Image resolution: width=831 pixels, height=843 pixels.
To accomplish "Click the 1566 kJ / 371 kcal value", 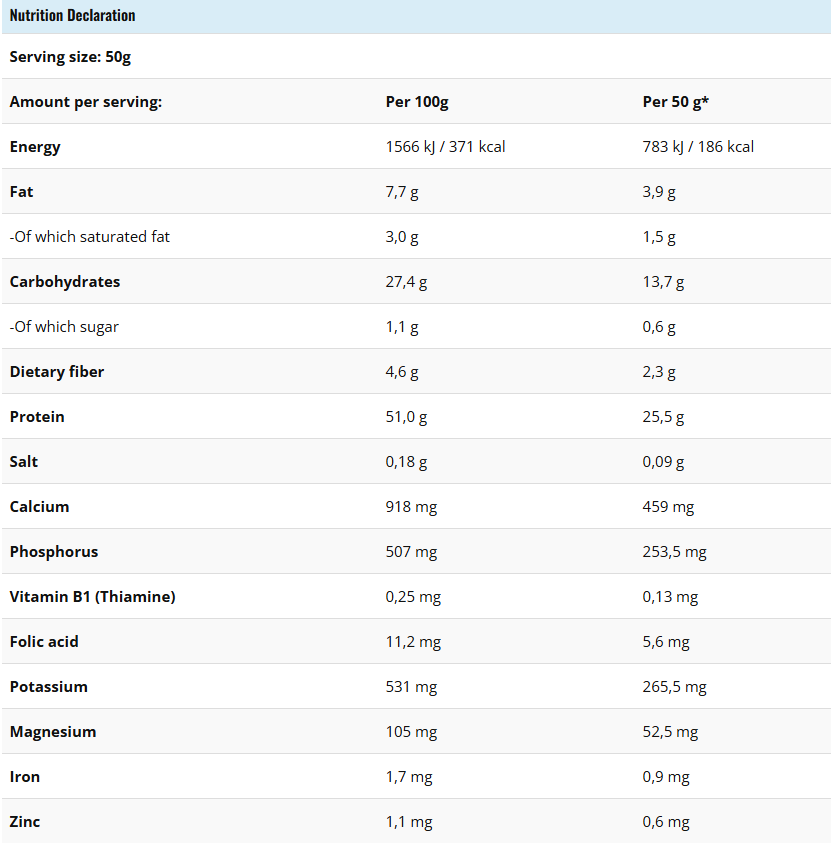I will 445,147.
